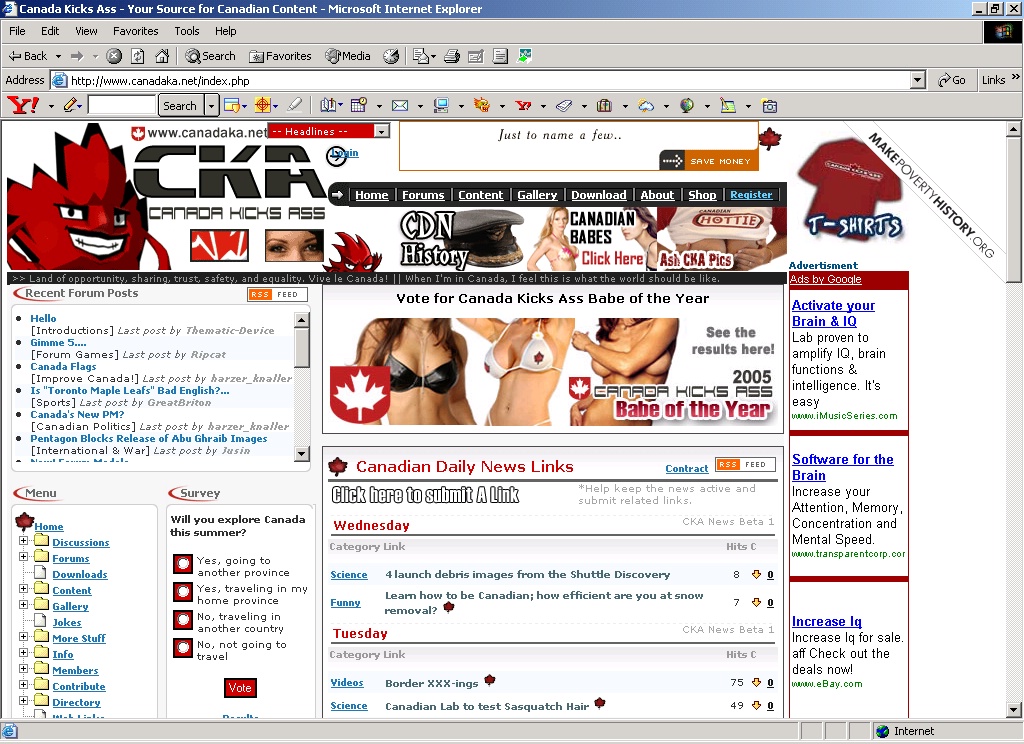Click the Register navigation link
Image resolution: width=1024 pixels, height=744 pixels.
coord(751,195)
